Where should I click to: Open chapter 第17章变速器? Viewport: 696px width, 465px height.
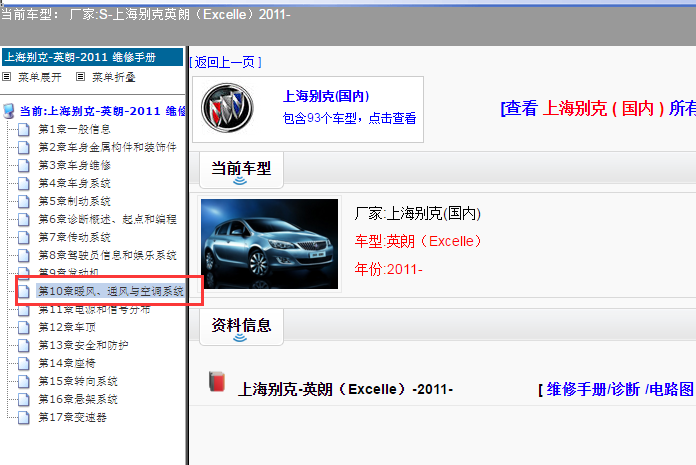point(72,418)
